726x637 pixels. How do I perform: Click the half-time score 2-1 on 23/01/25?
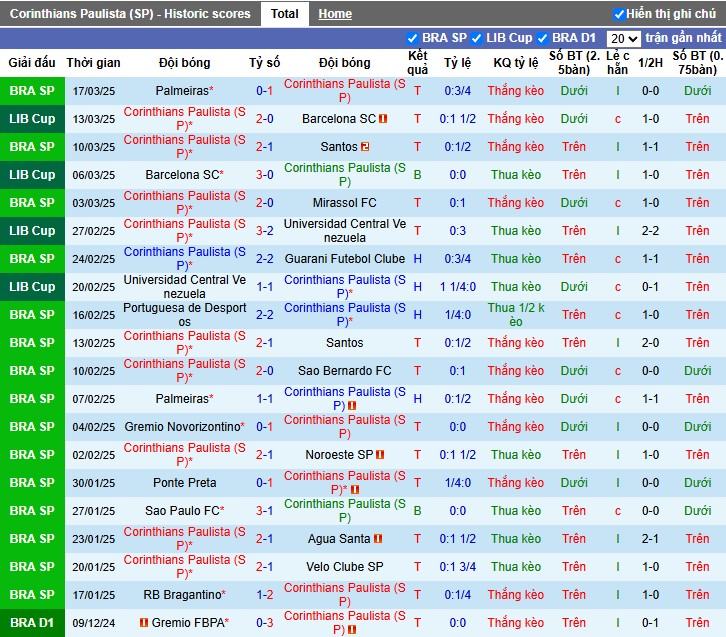650,539
